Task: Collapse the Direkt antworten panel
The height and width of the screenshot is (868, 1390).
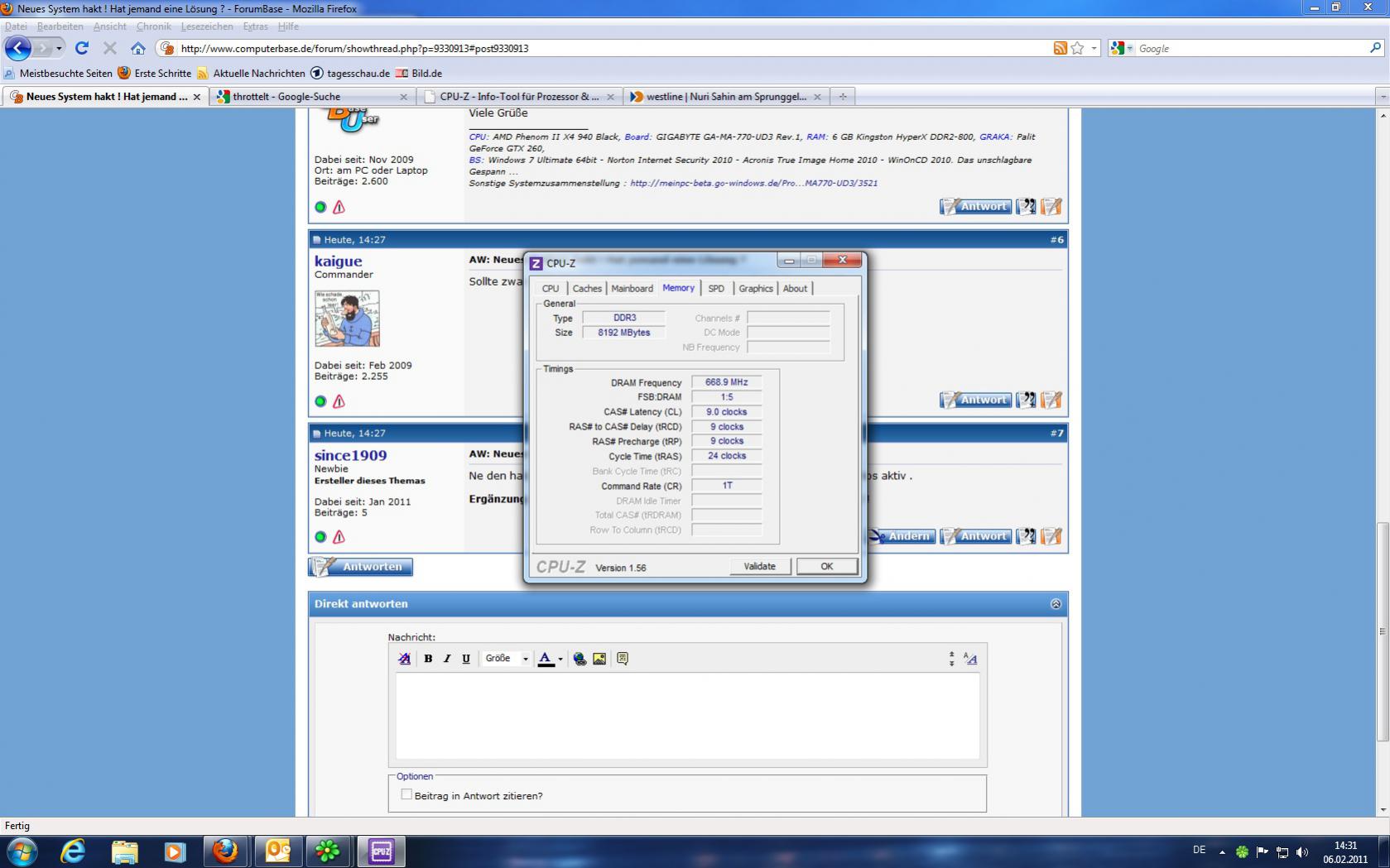Action: [1056, 604]
